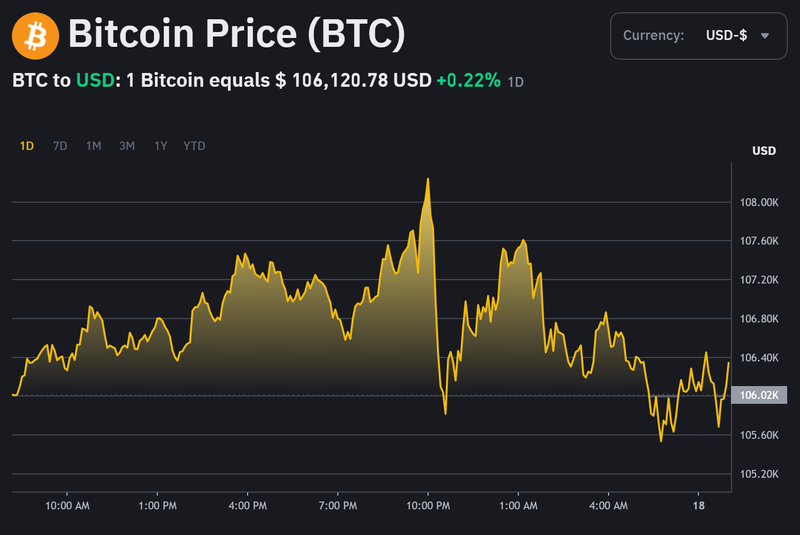Screen dimensions: 800x535
Task: Select the 1D time range tab
Action: pos(27,146)
